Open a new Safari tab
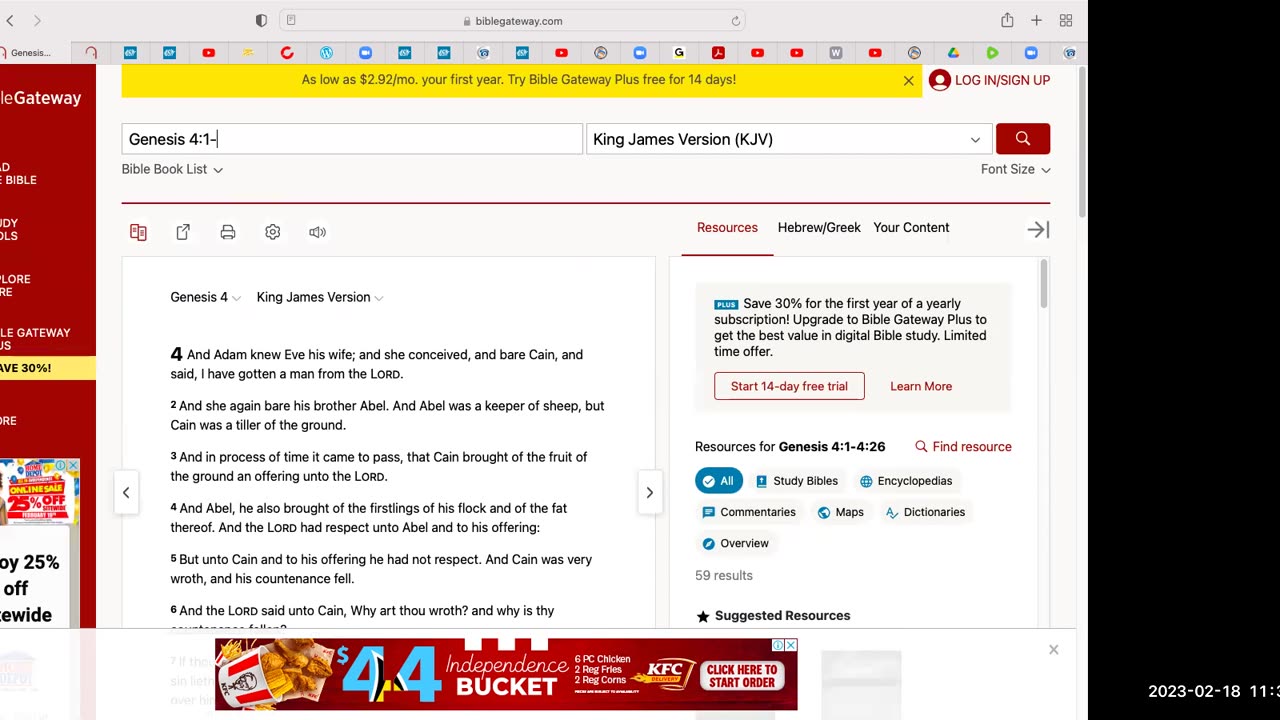Screen dimensions: 1280x720 pyautogui.click(x=1036, y=20)
